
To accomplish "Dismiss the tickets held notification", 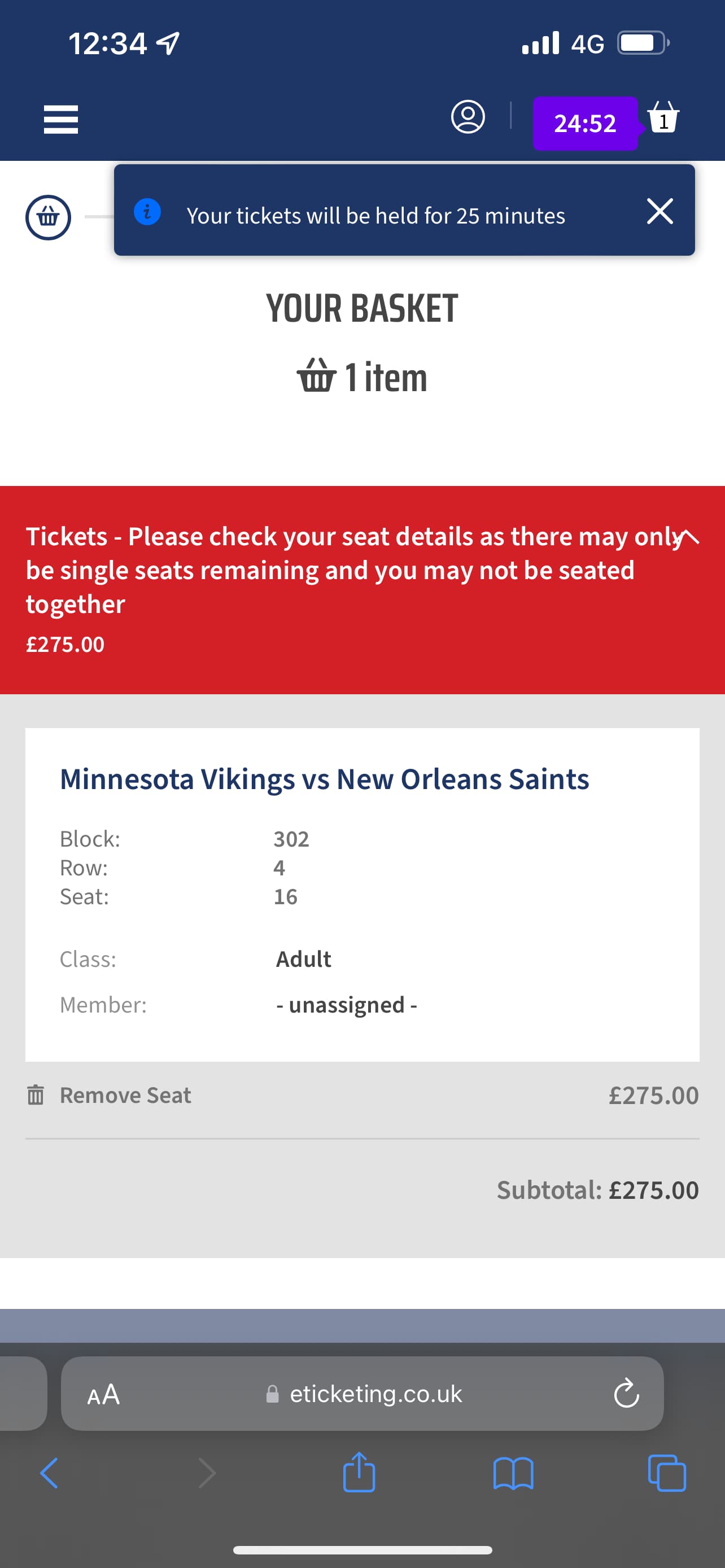I will point(660,211).
